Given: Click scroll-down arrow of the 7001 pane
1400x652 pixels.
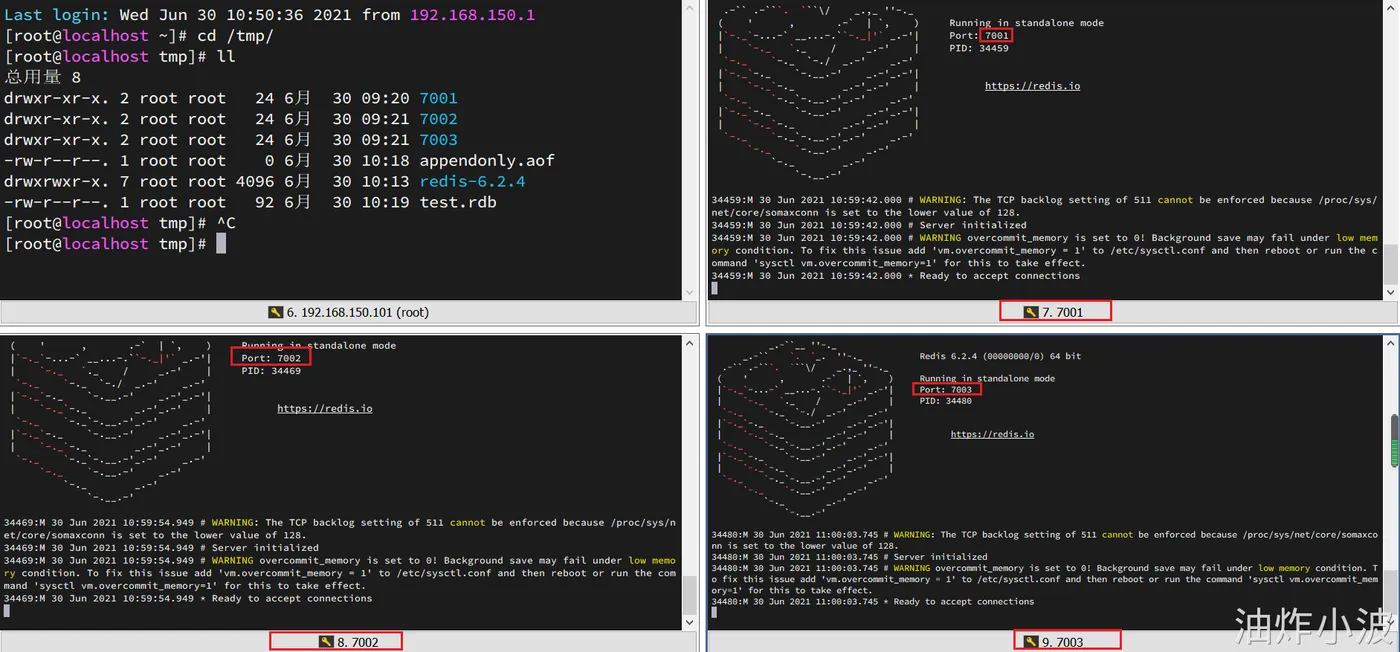Looking at the screenshot, I should (1391, 292).
